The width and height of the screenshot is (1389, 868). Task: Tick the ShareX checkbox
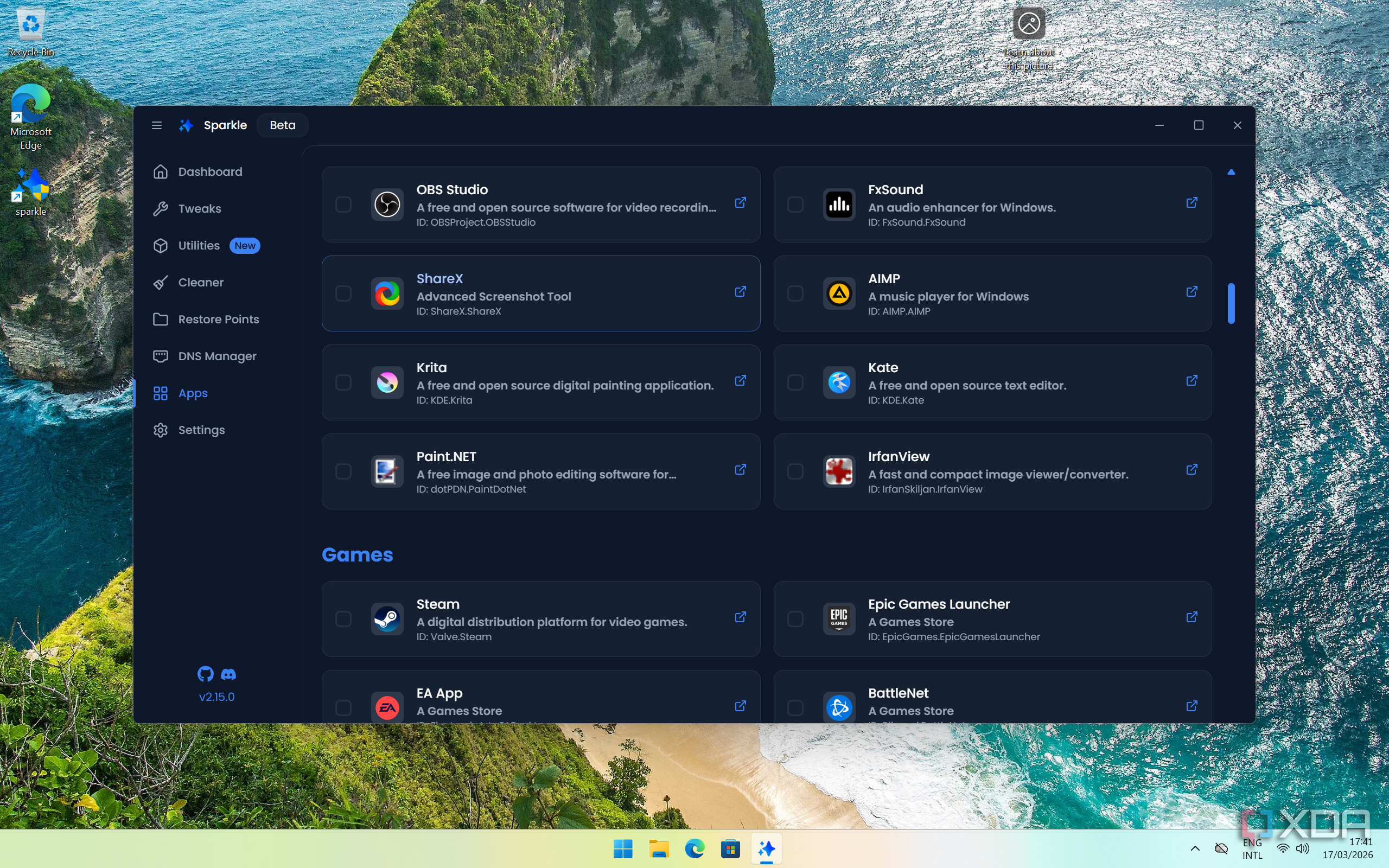pyautogui.click(x=343, y=293)
